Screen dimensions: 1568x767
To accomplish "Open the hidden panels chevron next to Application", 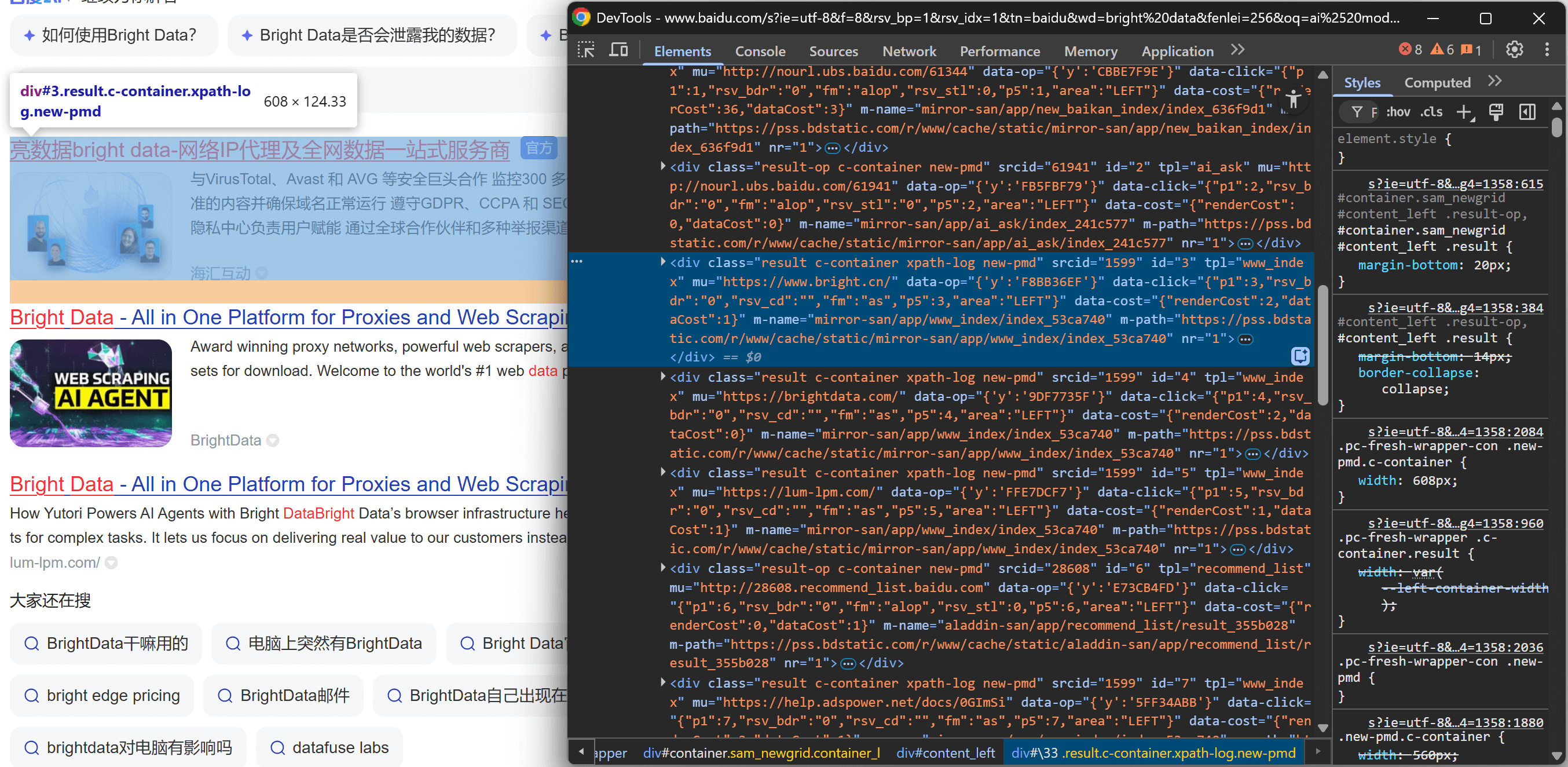I will click(1237, 50).
